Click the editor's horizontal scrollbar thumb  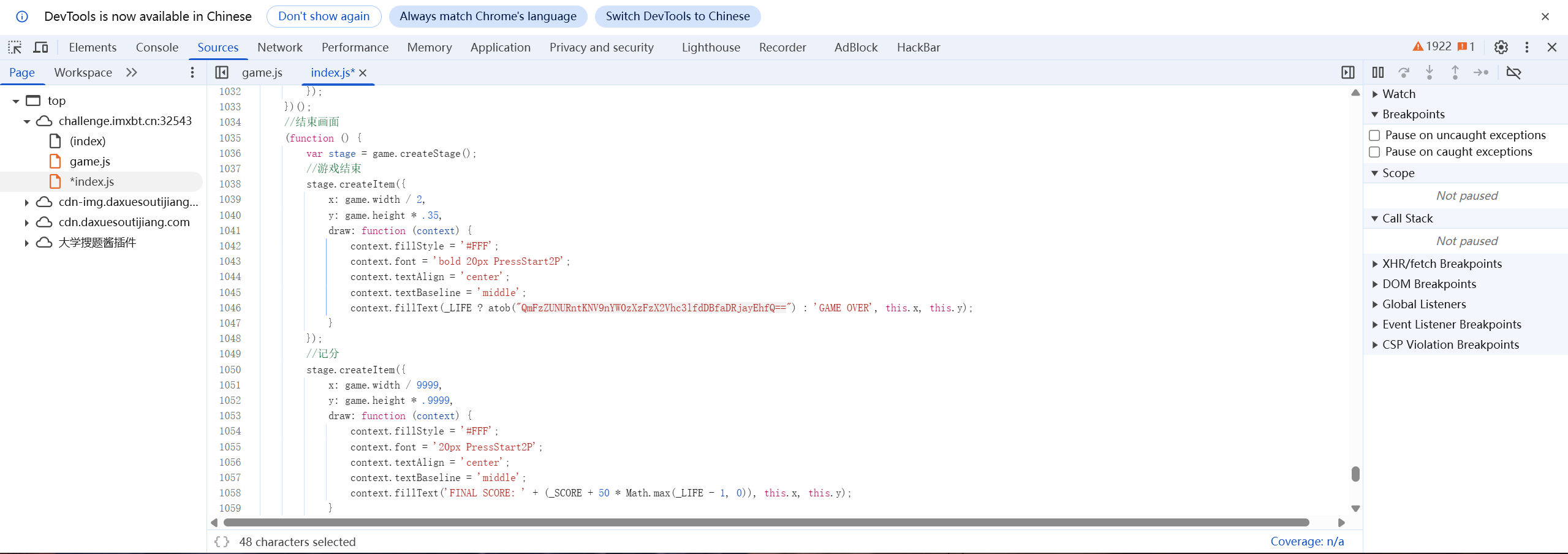coord(766,523)
